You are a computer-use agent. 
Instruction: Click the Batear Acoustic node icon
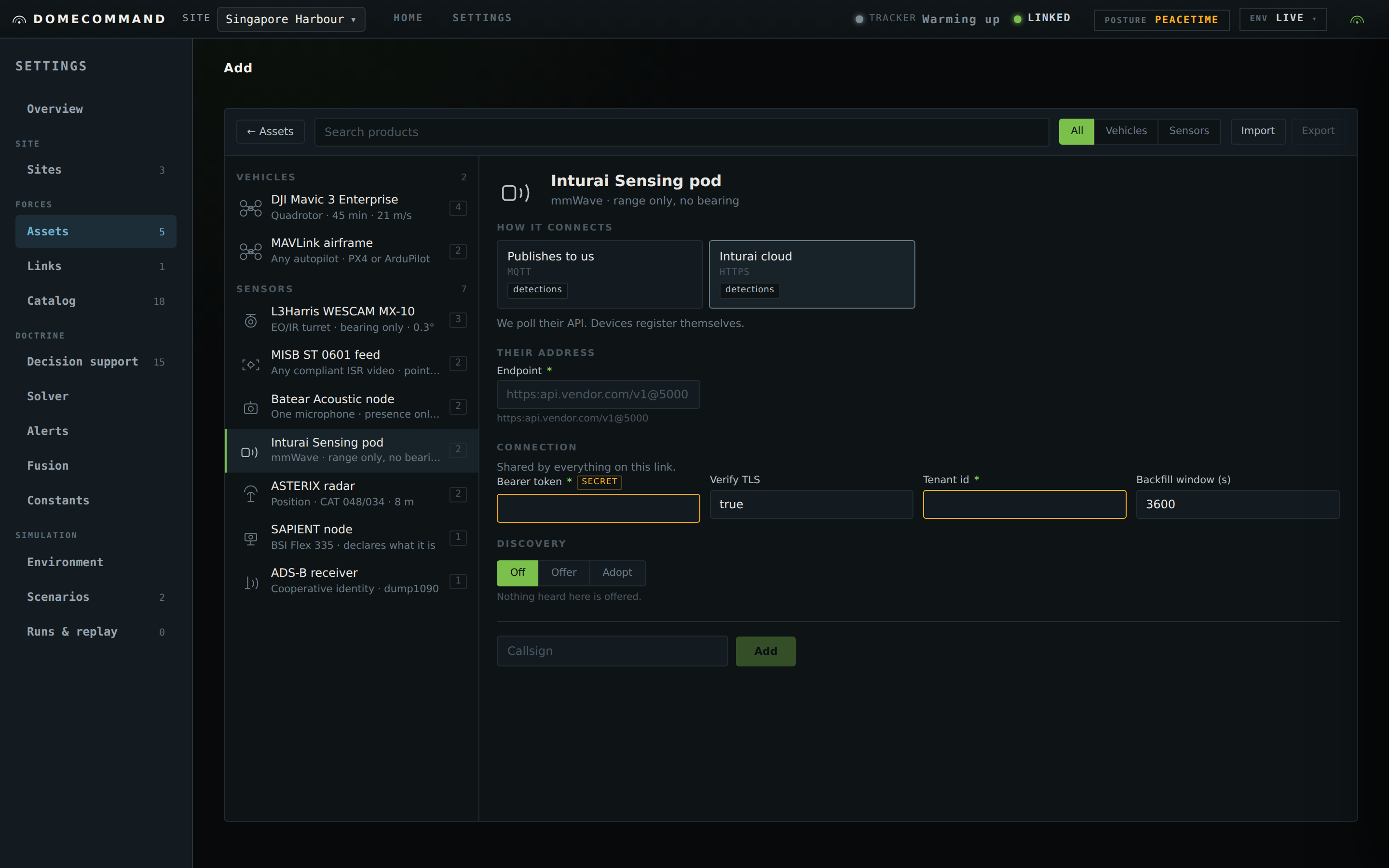pos(251,407)
